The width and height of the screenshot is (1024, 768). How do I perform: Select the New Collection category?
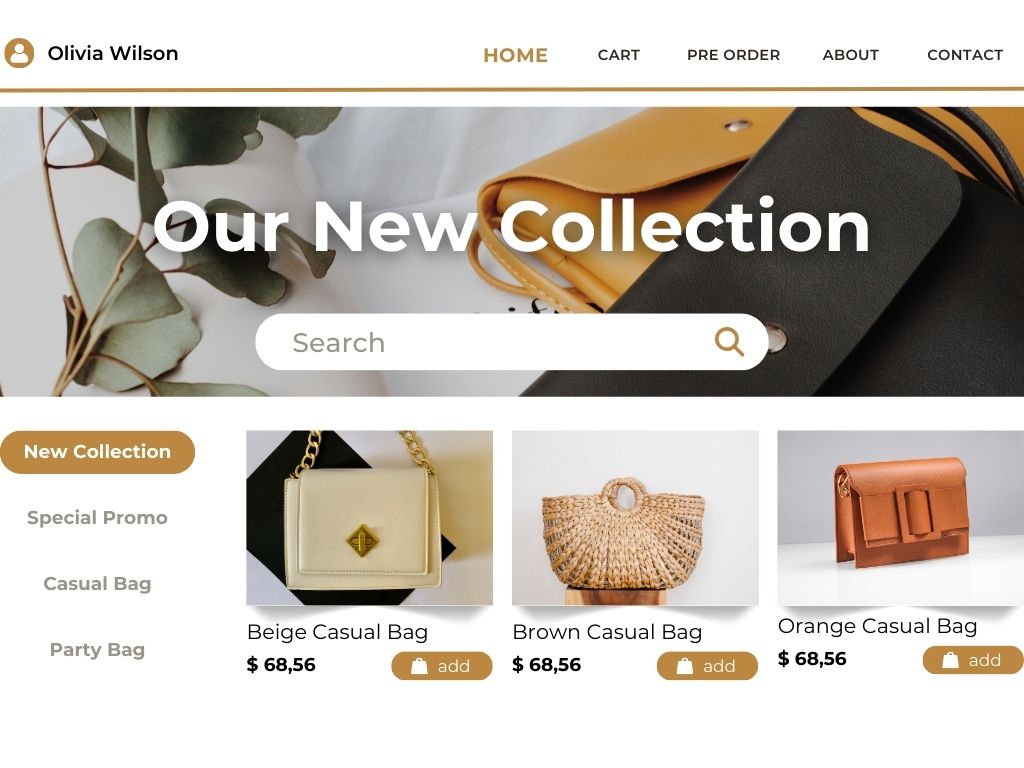point(97,452)
